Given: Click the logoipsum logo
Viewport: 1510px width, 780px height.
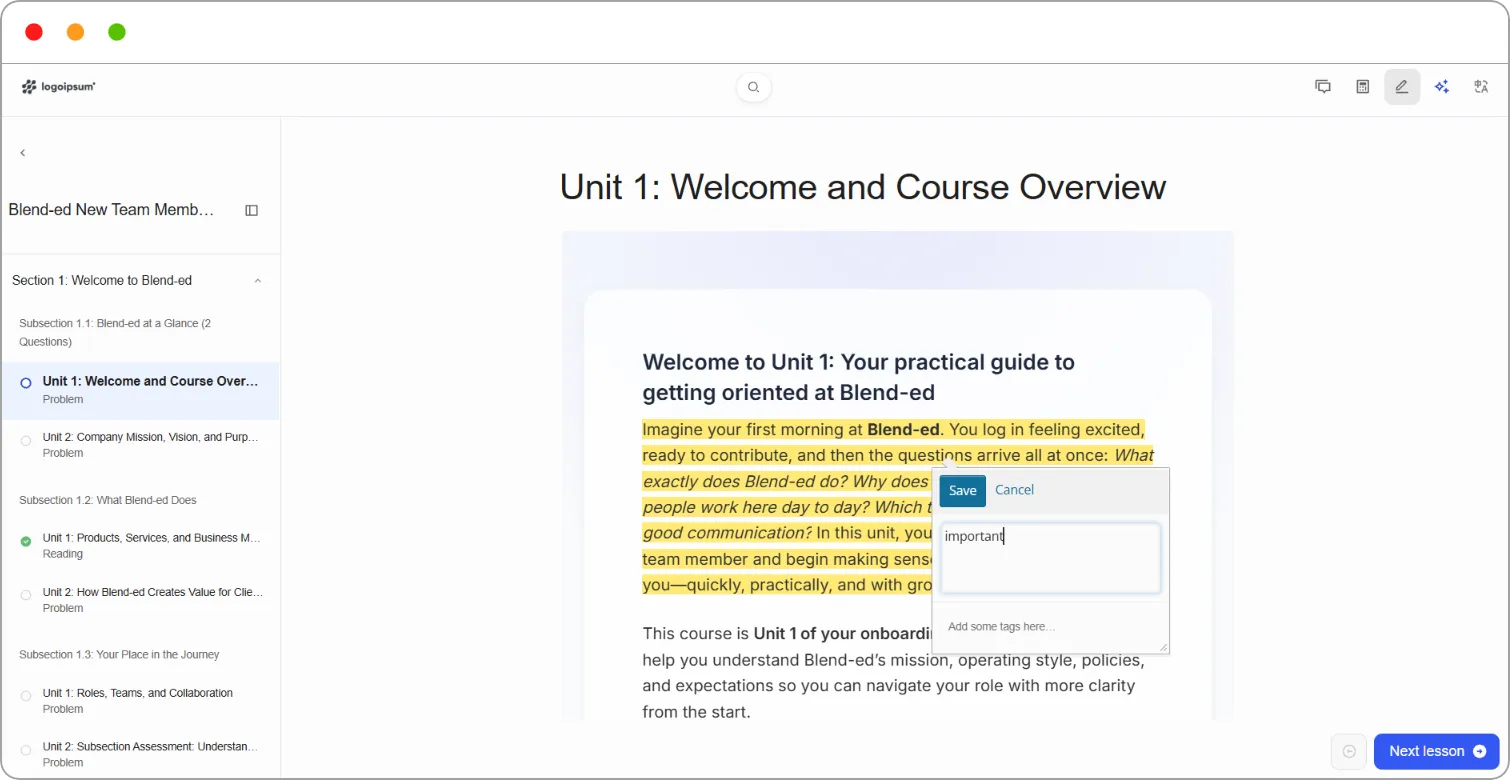Looking at the screenshot, I should click(x=58, y=87).
